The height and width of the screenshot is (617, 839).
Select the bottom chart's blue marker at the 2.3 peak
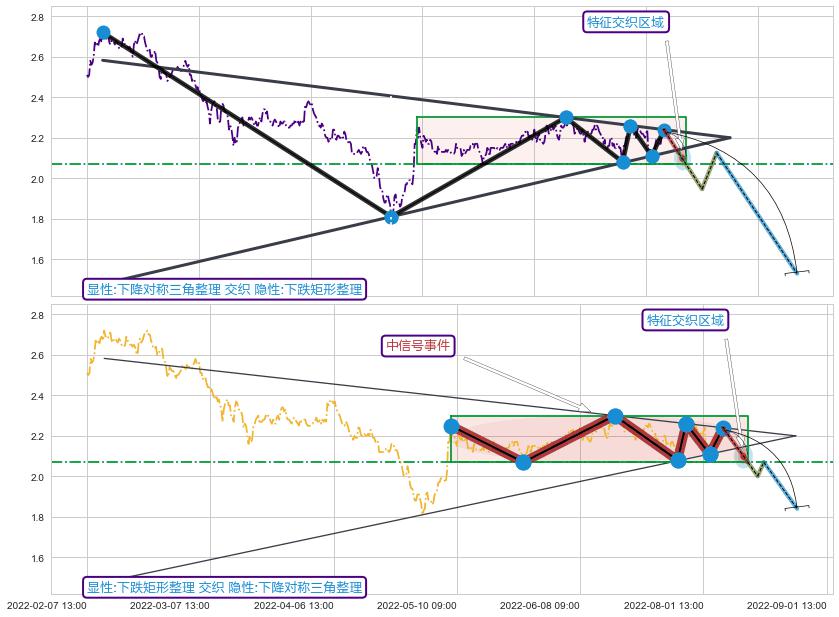(615, 416)
